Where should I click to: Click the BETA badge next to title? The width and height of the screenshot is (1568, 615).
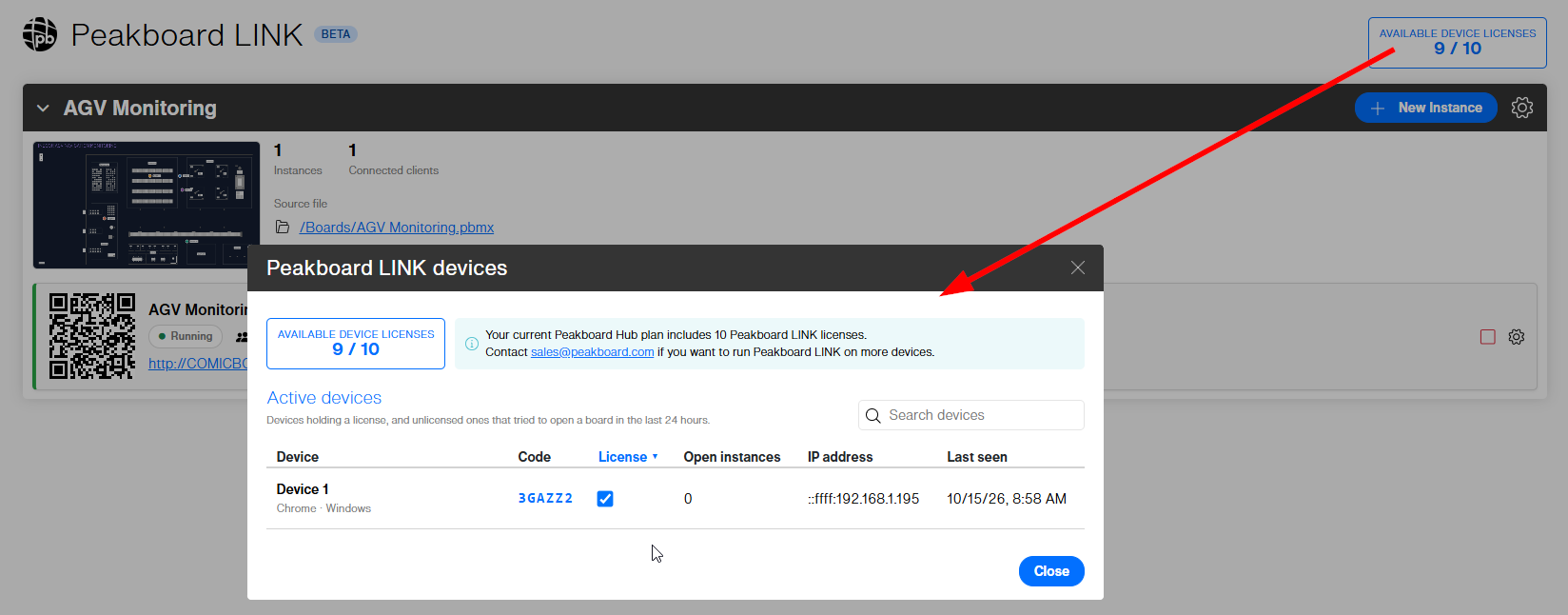click(x=336, y=34)
